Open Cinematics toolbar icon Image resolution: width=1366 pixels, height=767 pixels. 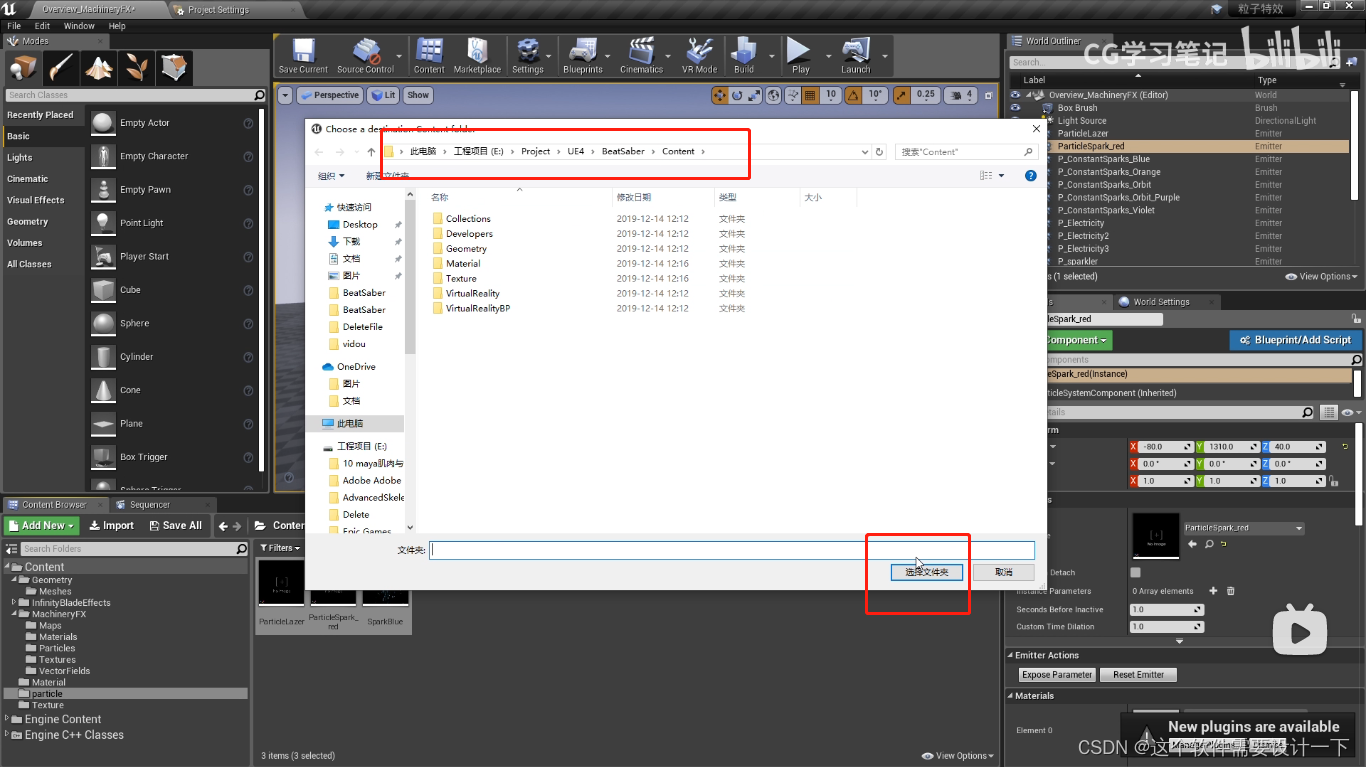641,56
